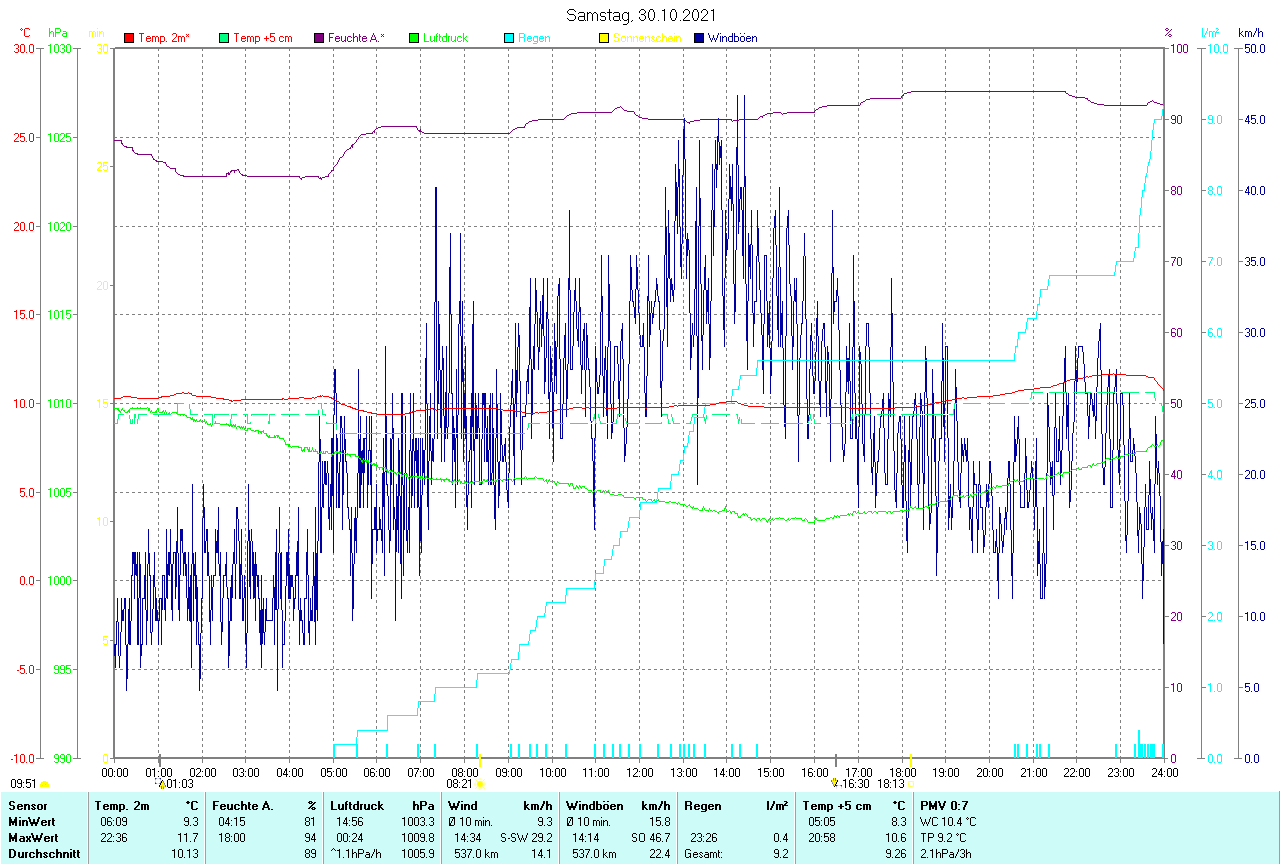Click the '24:00' time axis label

1164,773
